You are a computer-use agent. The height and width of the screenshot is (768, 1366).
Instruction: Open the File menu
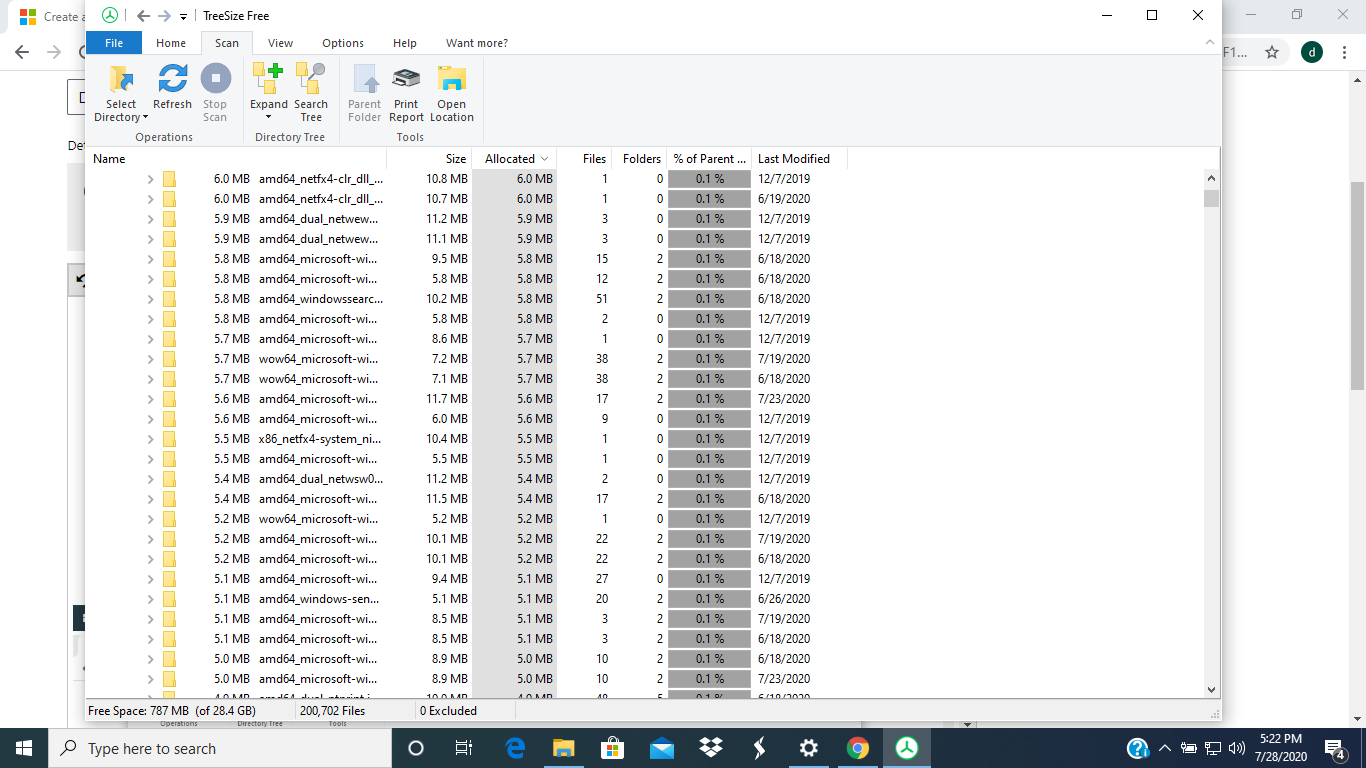114,43
